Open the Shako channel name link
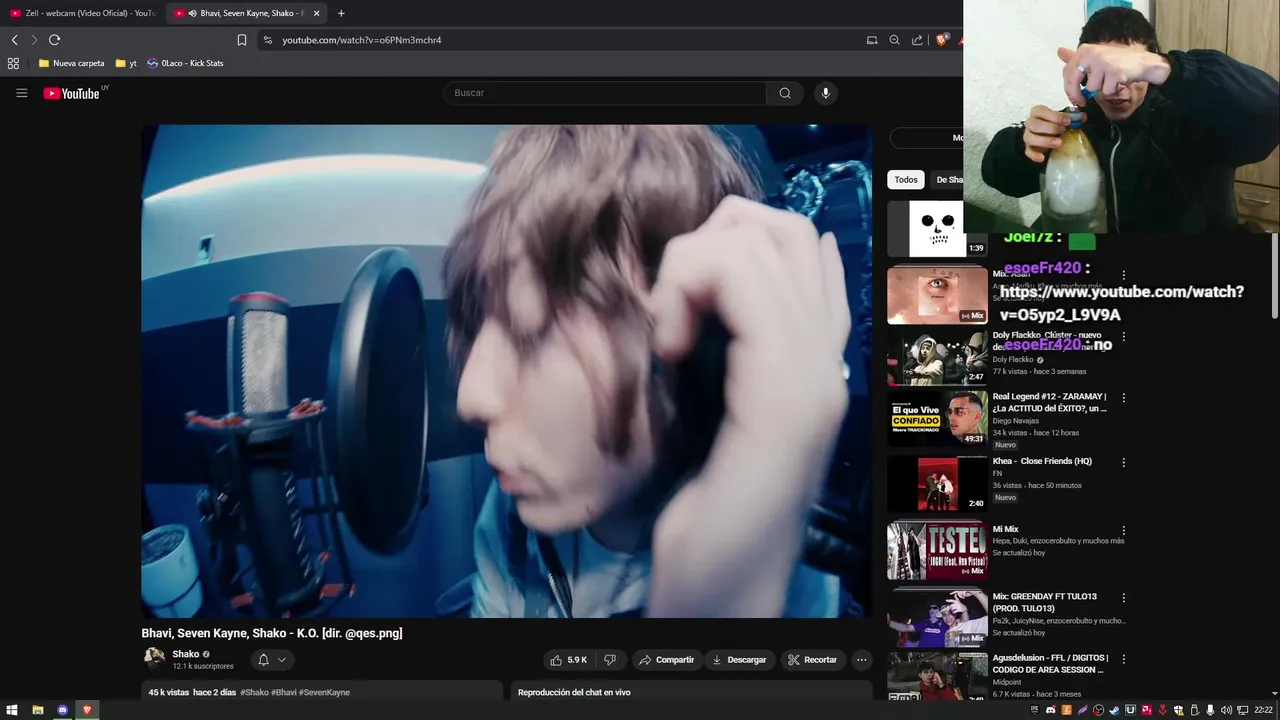Screen dimensions: 1280x720 186,654
